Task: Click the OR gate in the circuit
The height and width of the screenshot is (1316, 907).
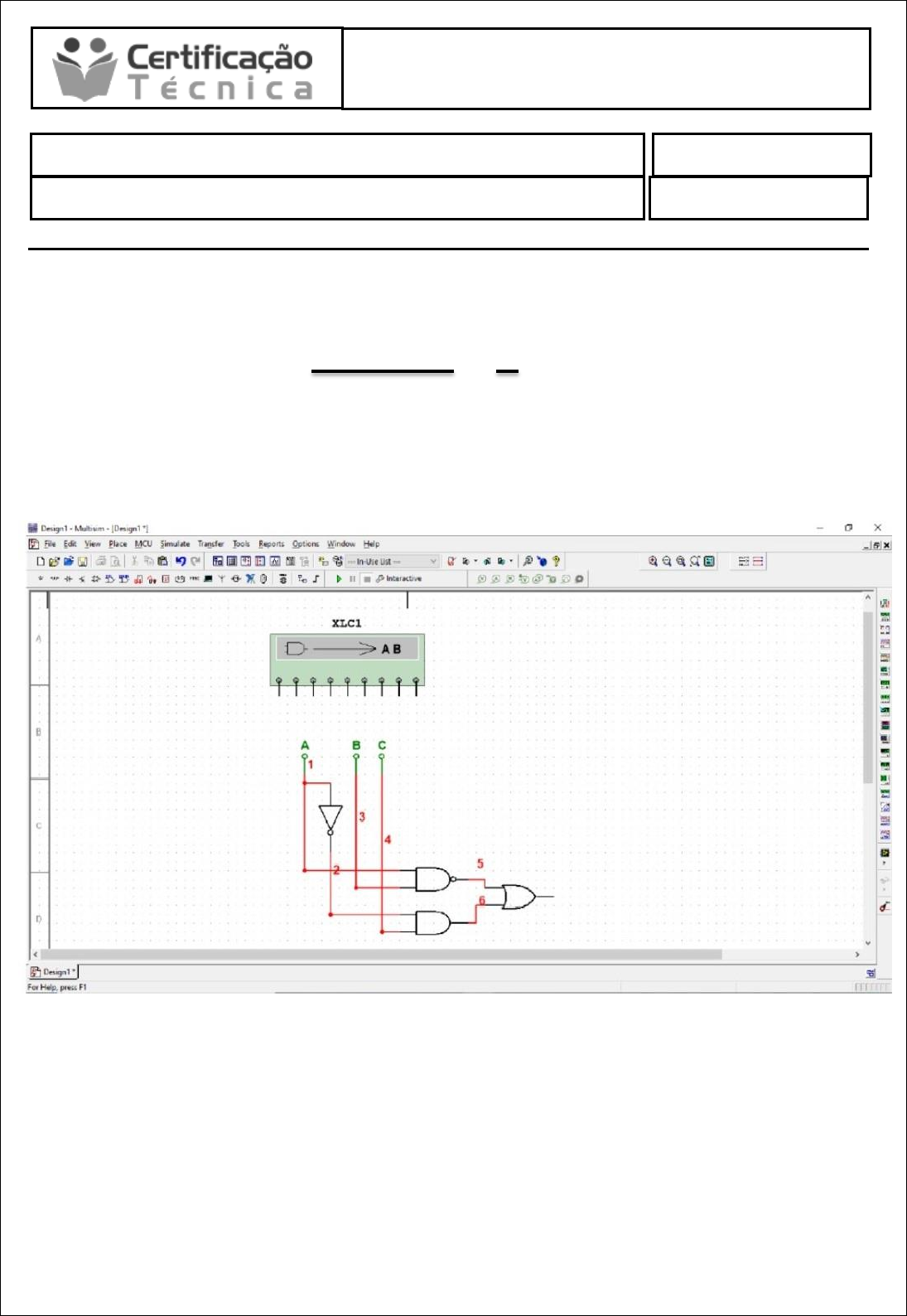Action: point(519,897)
